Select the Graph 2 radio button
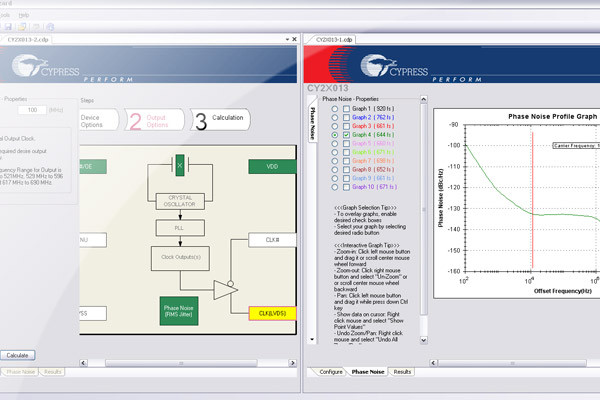The height and width of the screenshot is (400, 600). click(335, 118)
